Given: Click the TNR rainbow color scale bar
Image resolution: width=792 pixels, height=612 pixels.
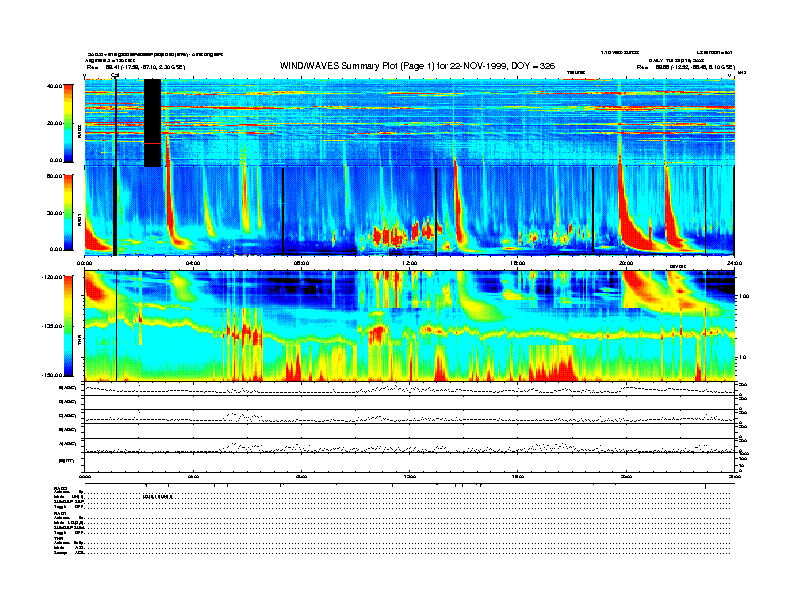Looking at the screenshot, I should point(68,326).
